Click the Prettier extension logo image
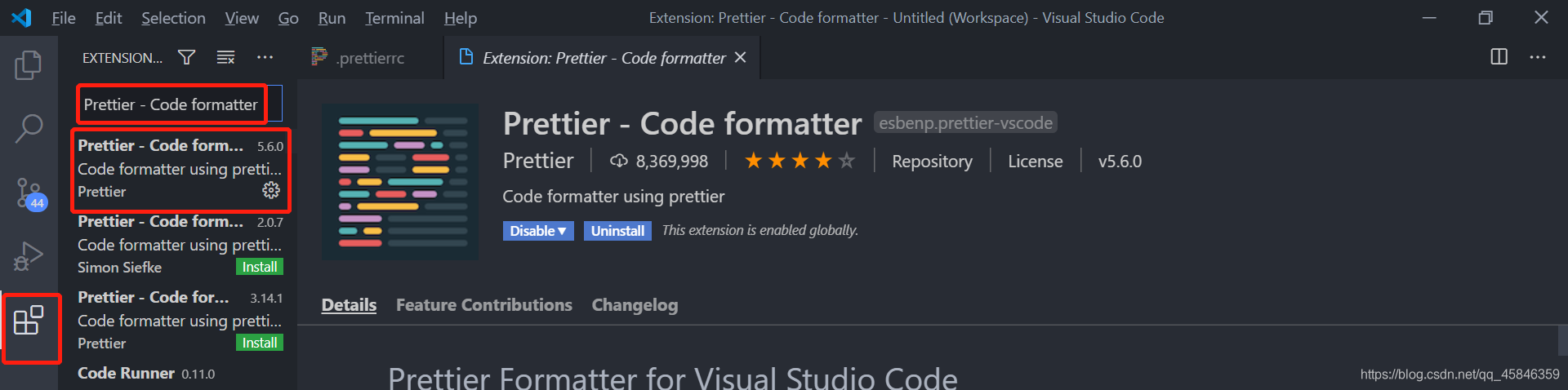Viewport: 1568px width, 390px height. 400,182
